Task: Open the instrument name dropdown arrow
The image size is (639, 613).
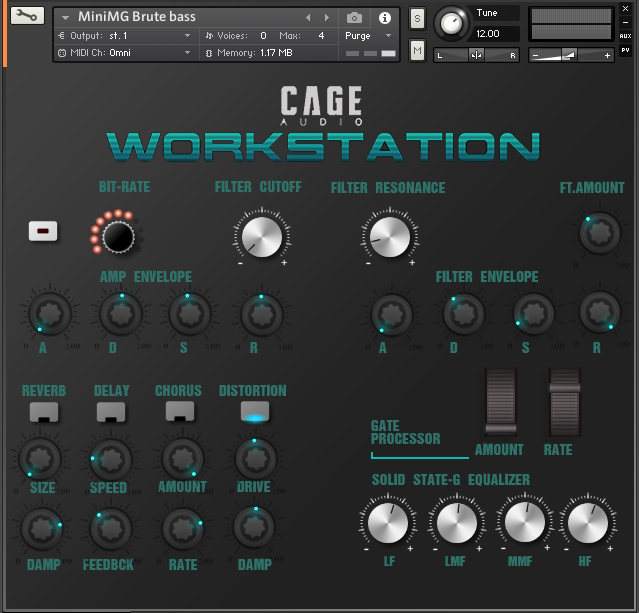Action: 65,18
